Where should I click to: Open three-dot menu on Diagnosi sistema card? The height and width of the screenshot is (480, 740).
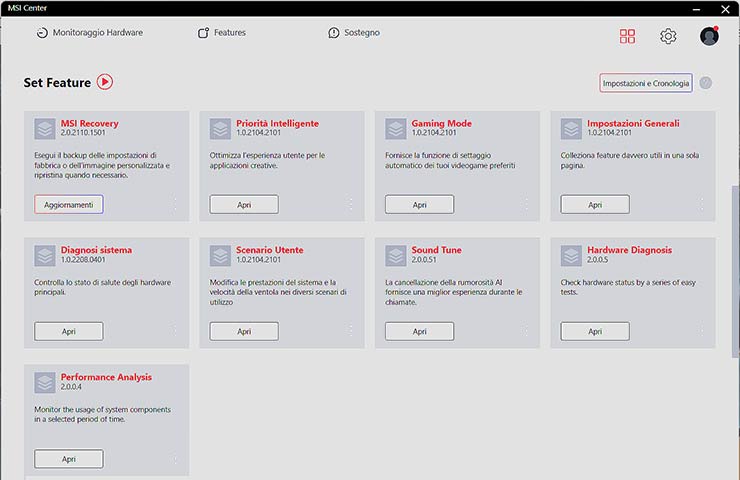(x=174, y=331)
